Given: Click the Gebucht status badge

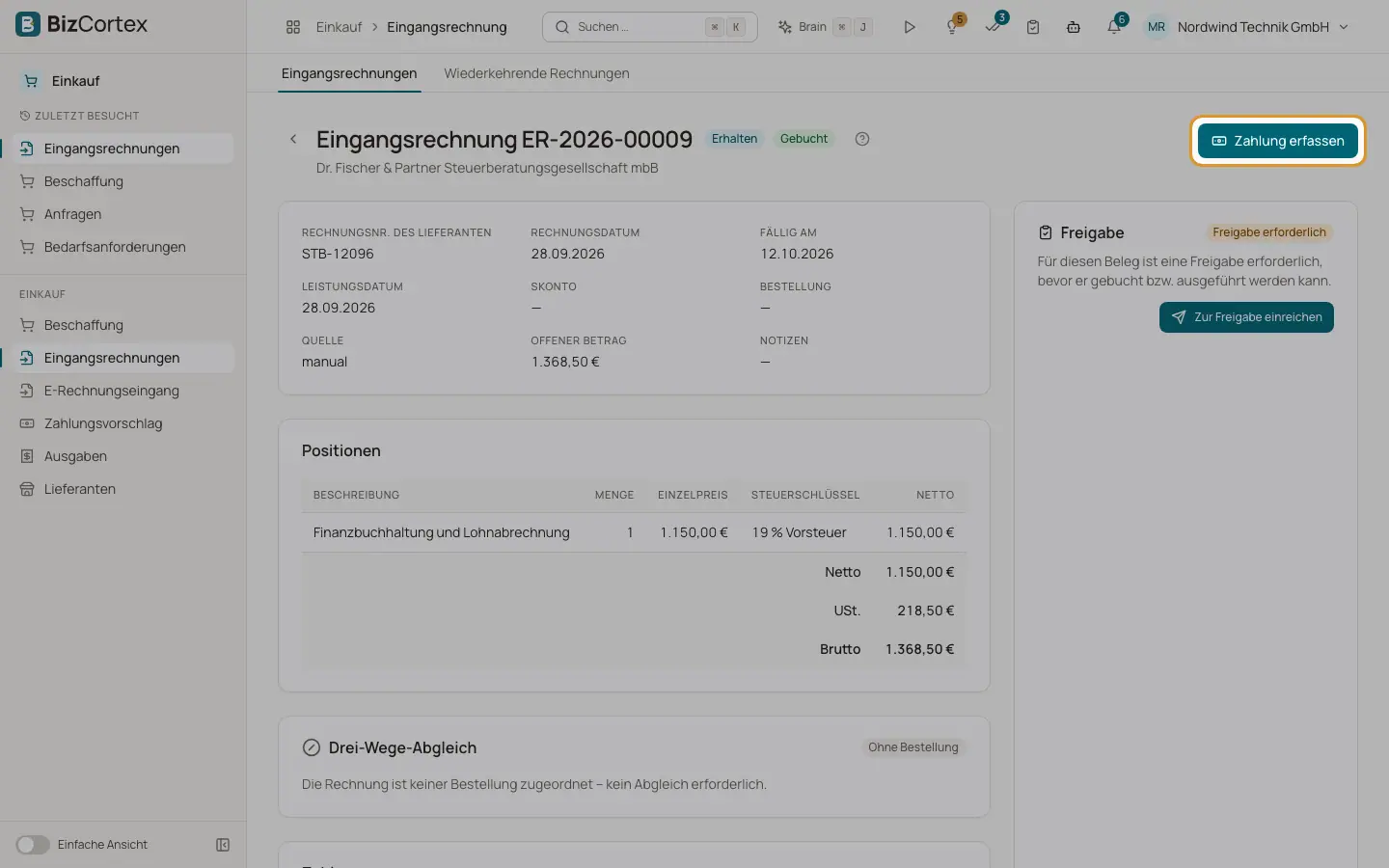Looking at the screenshot, I should (x=803, y=139).
